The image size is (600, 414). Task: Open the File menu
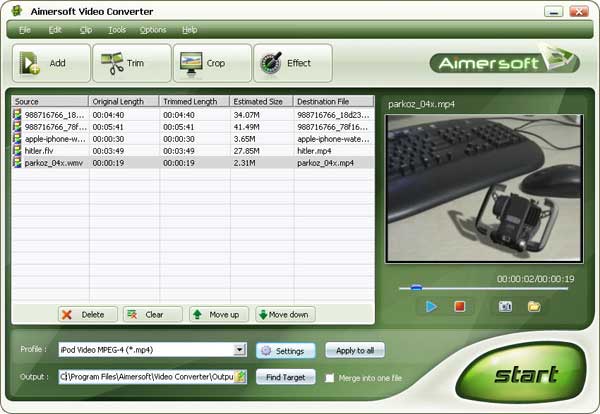25,30
